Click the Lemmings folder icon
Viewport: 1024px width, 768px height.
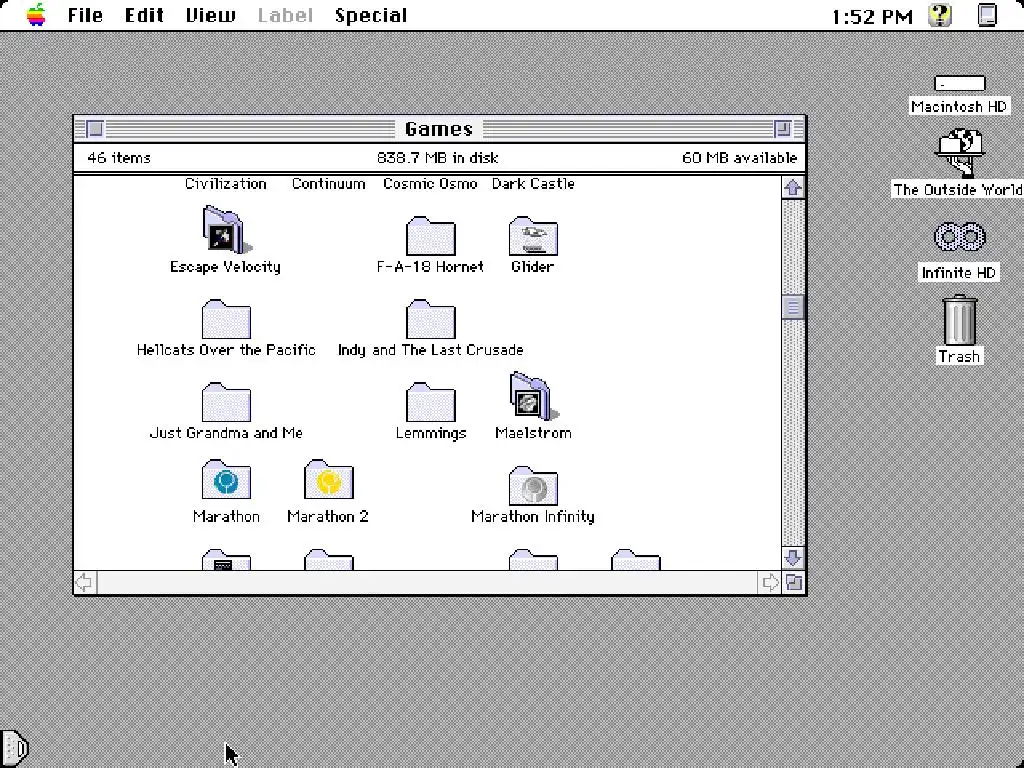click(x=430, y=402)
